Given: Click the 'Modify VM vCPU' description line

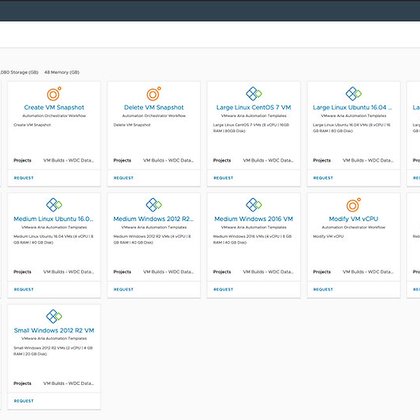Looking at the screenshot, I should [x=328, y=236].
